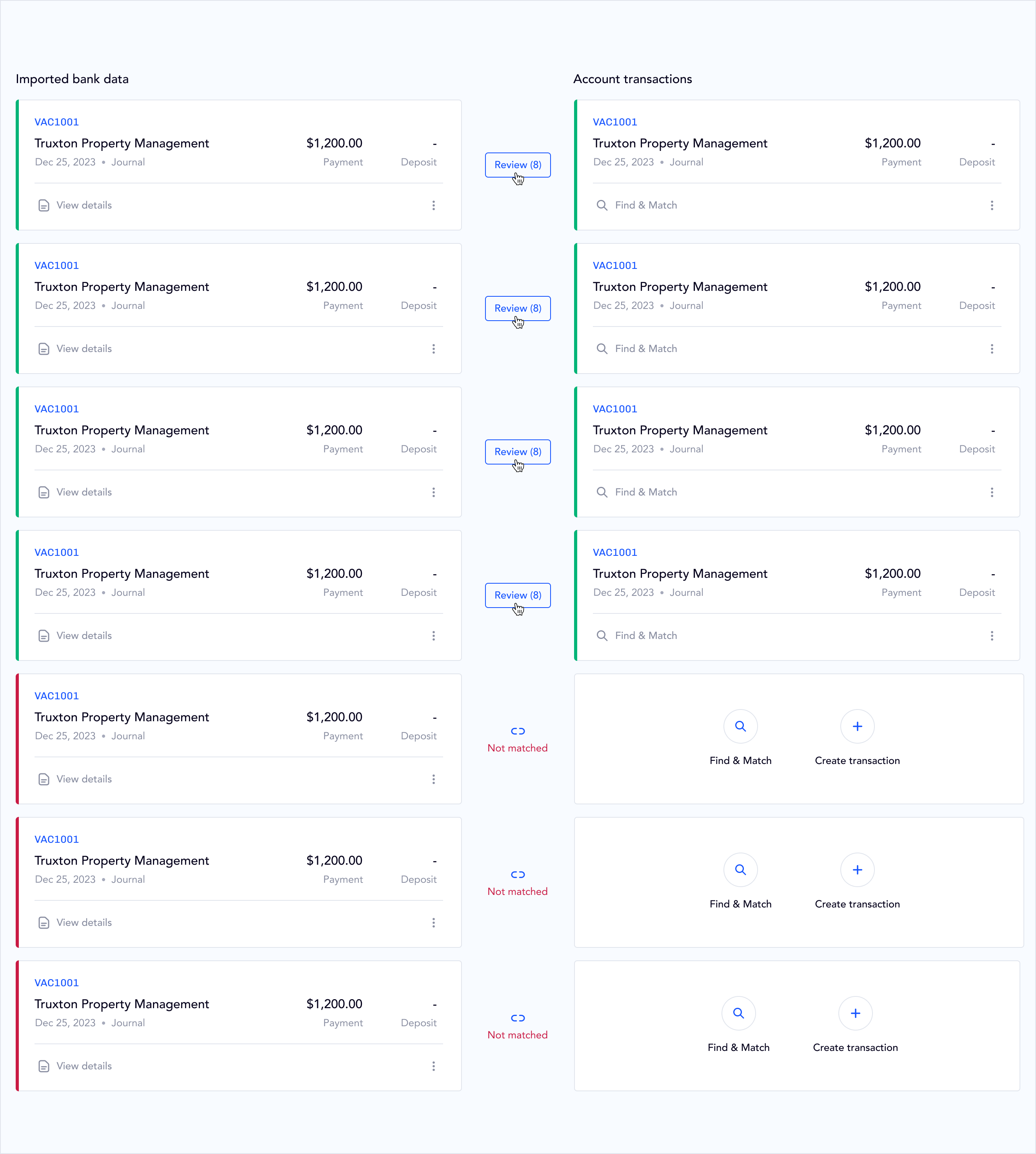Click the first Review (8) button
This screenshot has height=1154, width=1036.
[518, 165]
